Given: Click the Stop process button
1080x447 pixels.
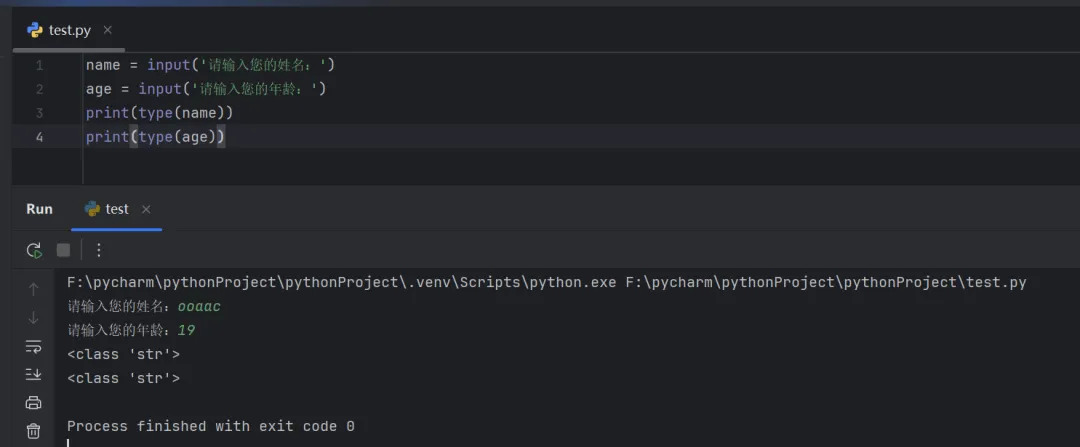Looking at the screenshot, I should tap(64, 250).
